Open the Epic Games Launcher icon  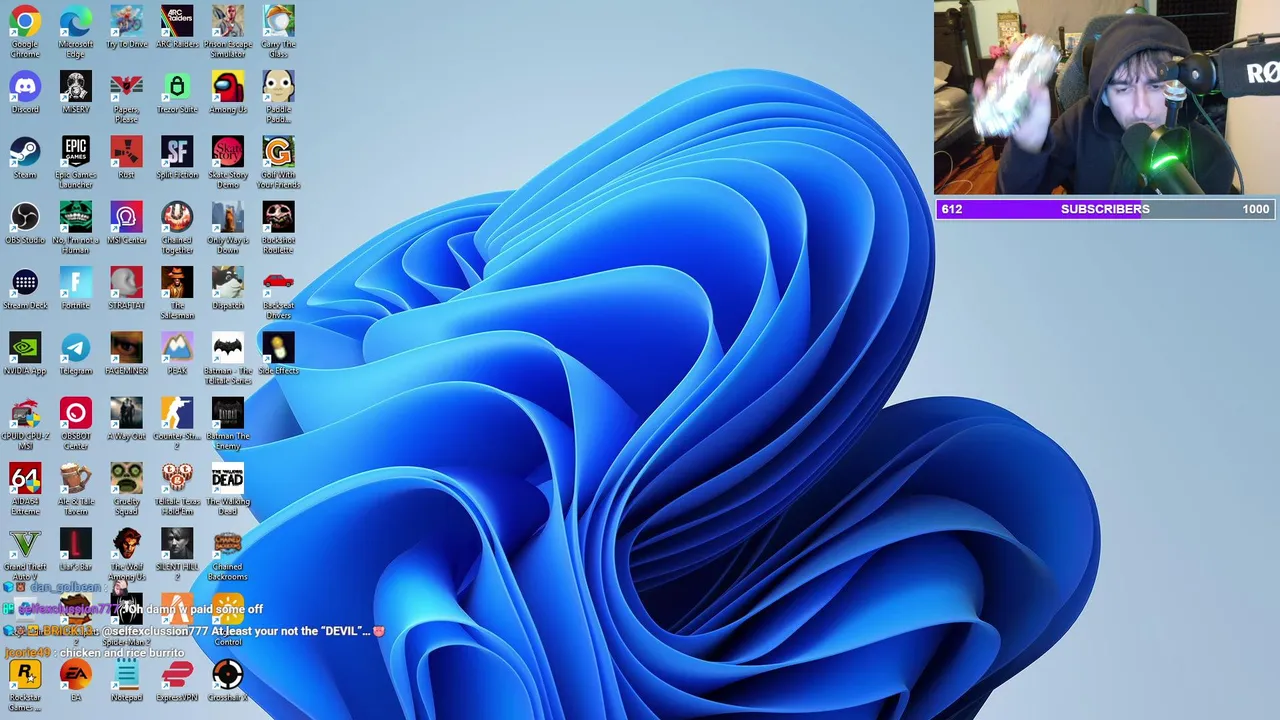tap(76, 162)
